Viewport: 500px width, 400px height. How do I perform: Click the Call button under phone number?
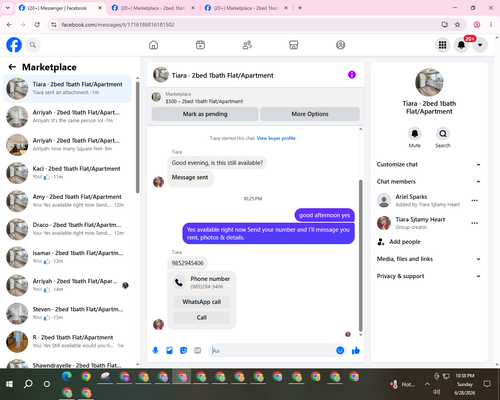pos(202,317)
